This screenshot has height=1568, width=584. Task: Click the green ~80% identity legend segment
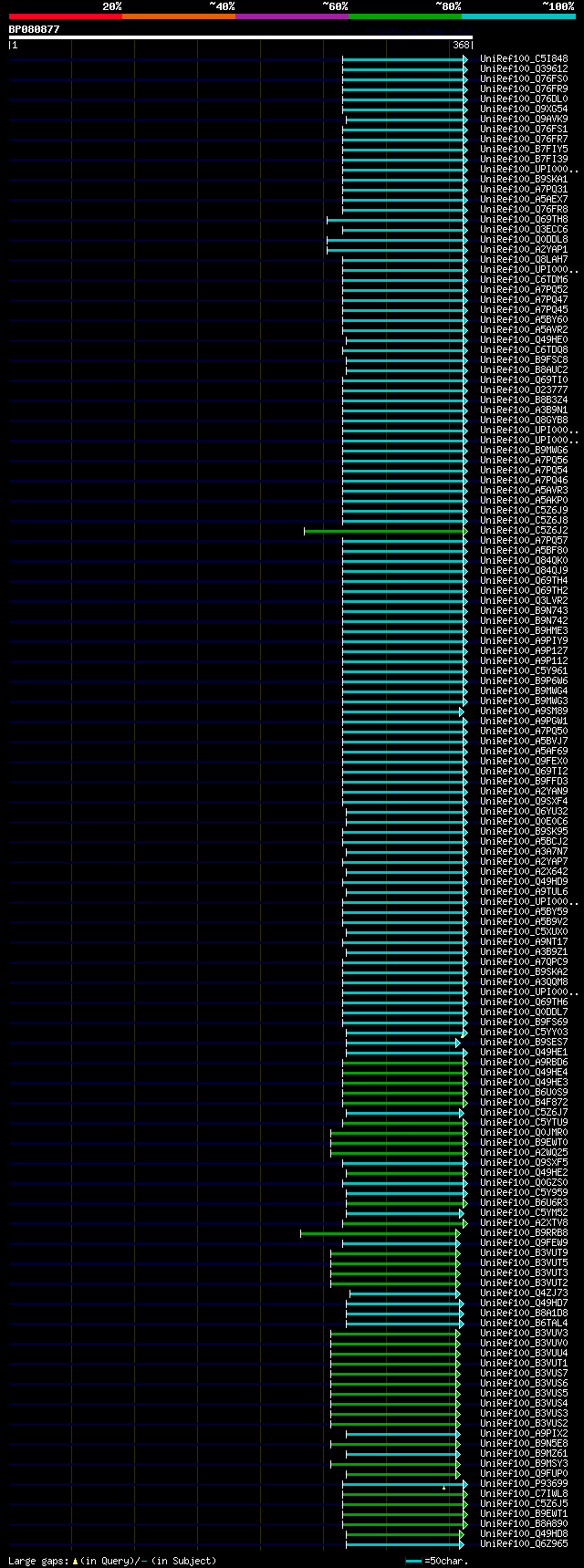pos(405,16)
